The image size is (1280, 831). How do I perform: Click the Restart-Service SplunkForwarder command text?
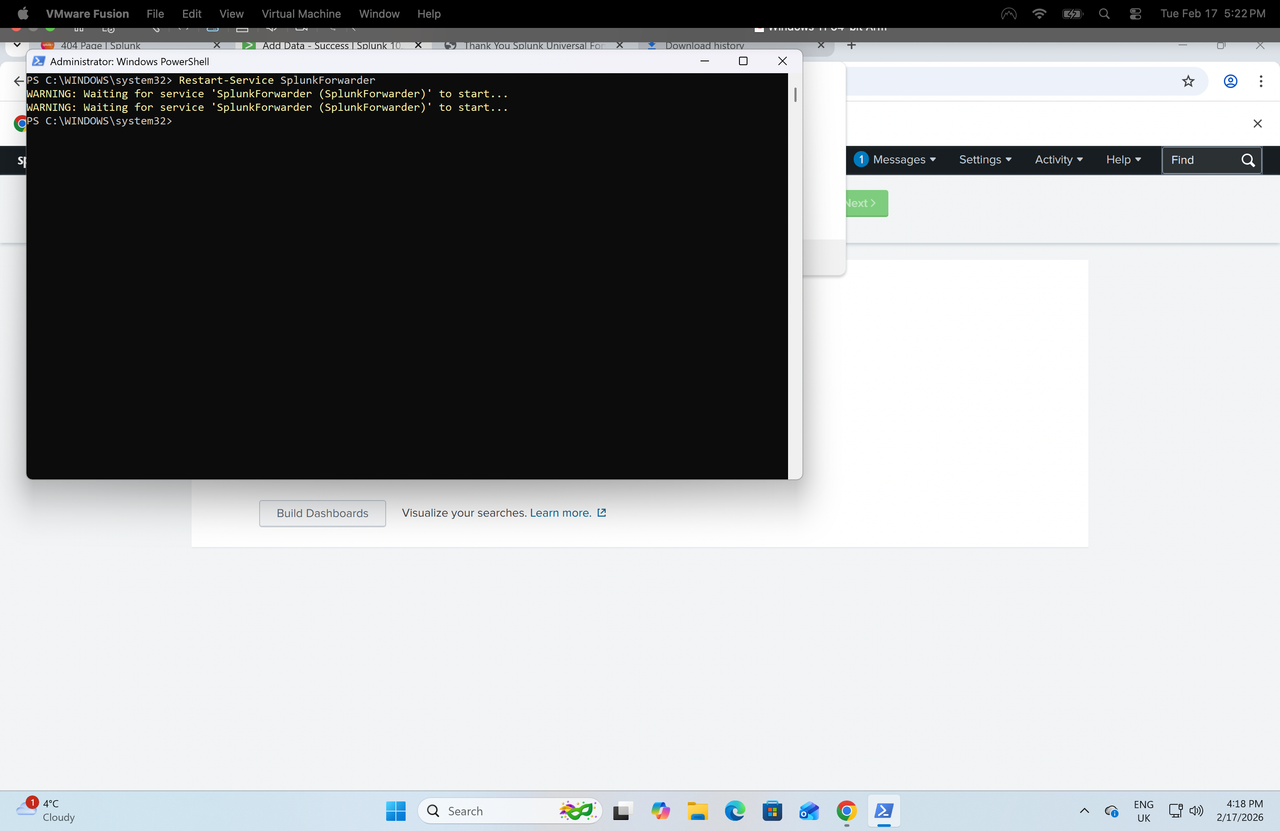pos(277,80)
